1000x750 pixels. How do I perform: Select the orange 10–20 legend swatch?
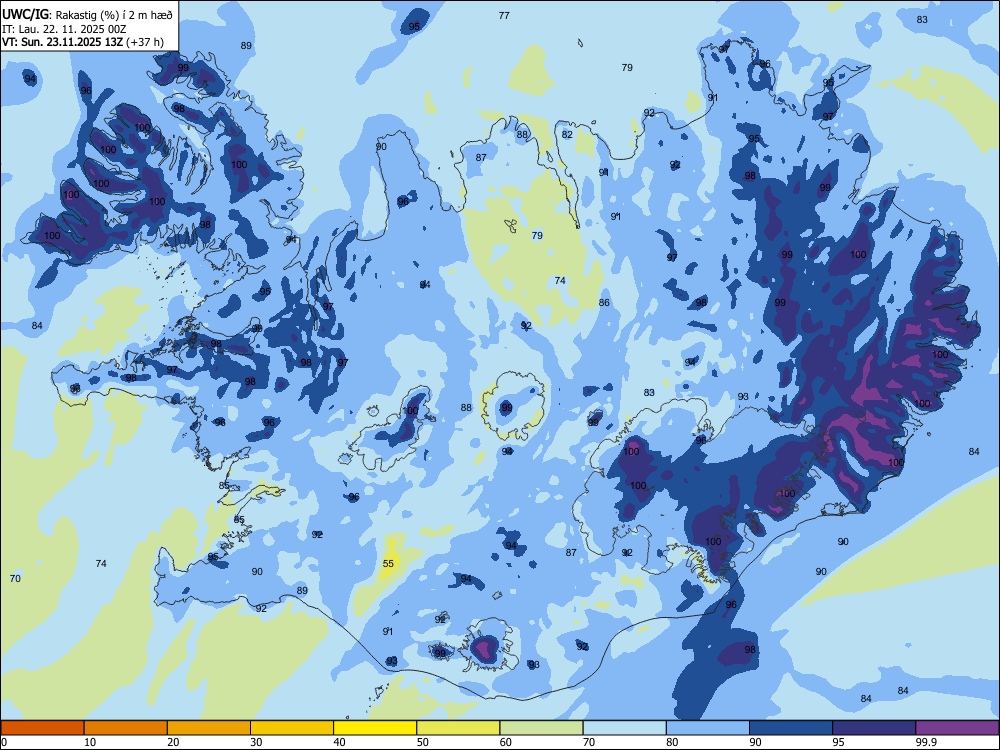click(126, 728)
